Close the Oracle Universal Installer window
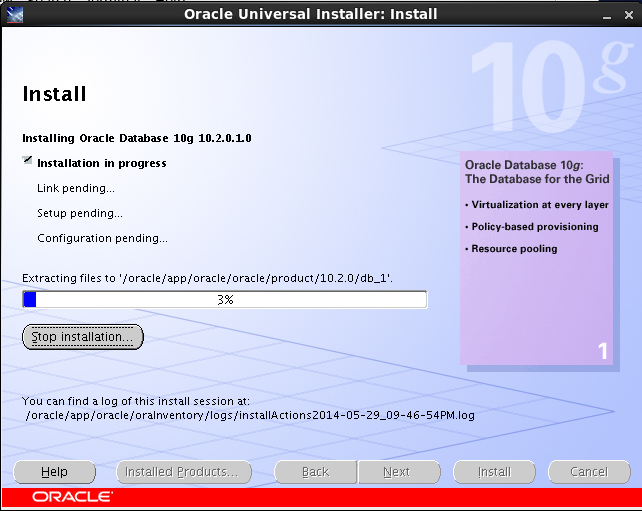Screen dimensions: 642x511 tap(629, 15)
